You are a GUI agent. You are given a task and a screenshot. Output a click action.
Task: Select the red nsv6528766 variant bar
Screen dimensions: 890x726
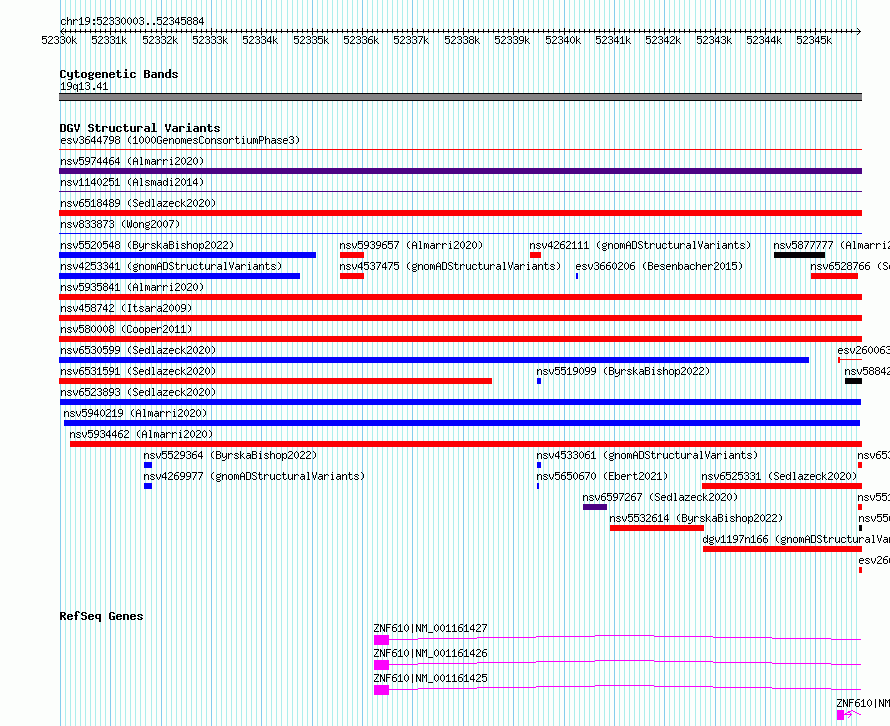click(834, 276)
